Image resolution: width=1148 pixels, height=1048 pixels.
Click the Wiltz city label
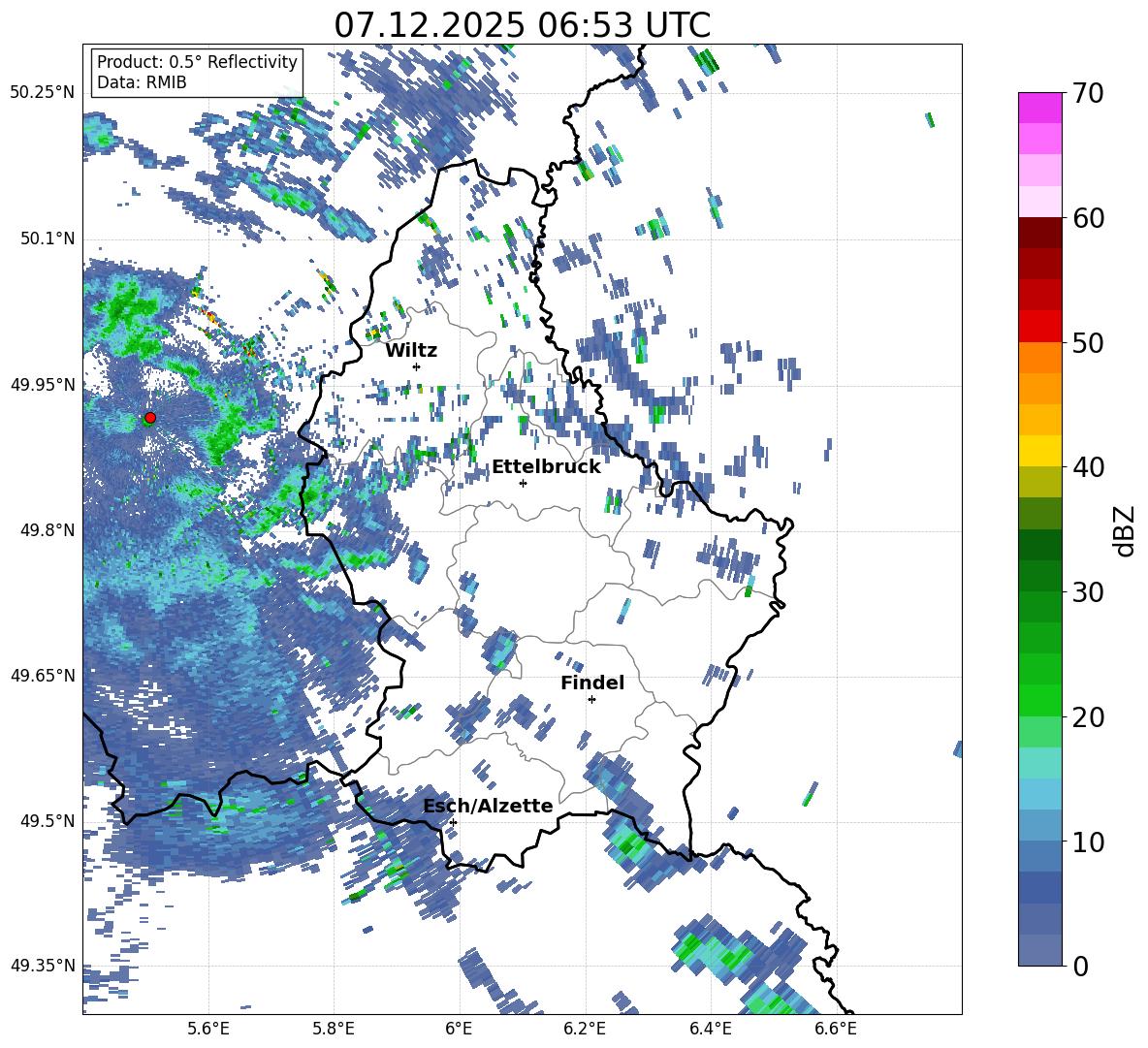pos(411,351)
